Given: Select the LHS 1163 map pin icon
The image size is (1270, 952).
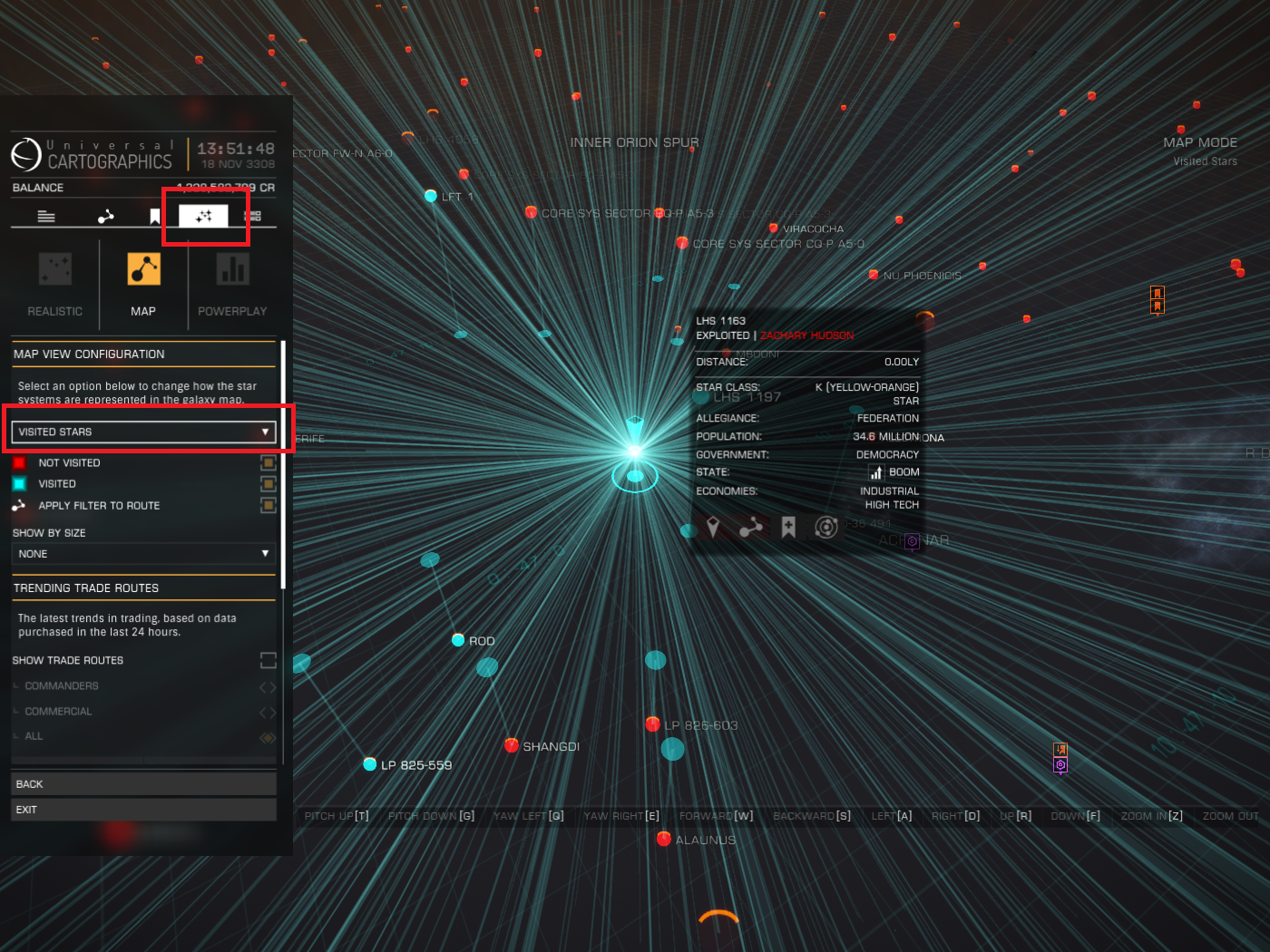Looking at the screenshot, I should (x=713, y=527).
